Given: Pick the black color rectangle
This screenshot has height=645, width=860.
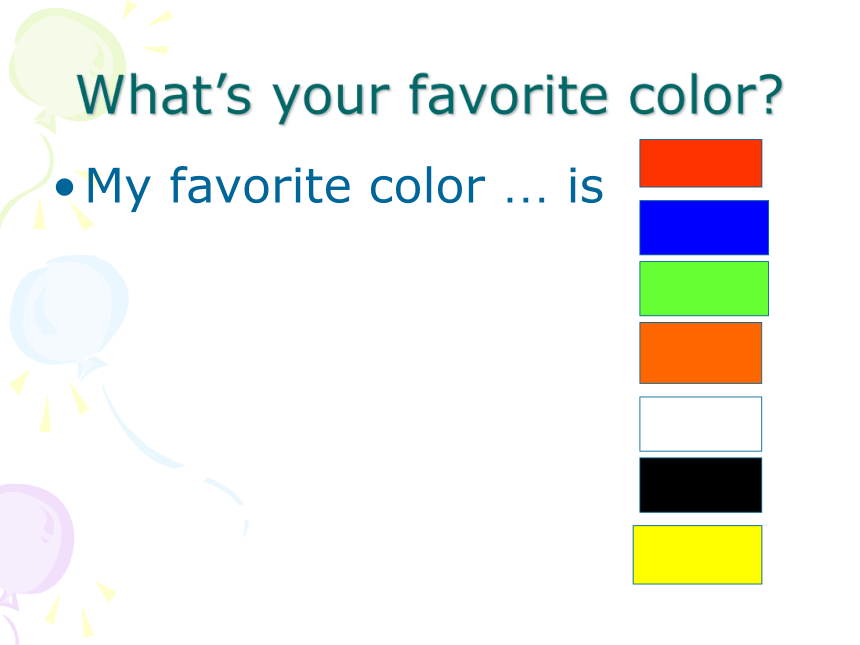Looking at the screenshot, I should [x=700, y=485].
